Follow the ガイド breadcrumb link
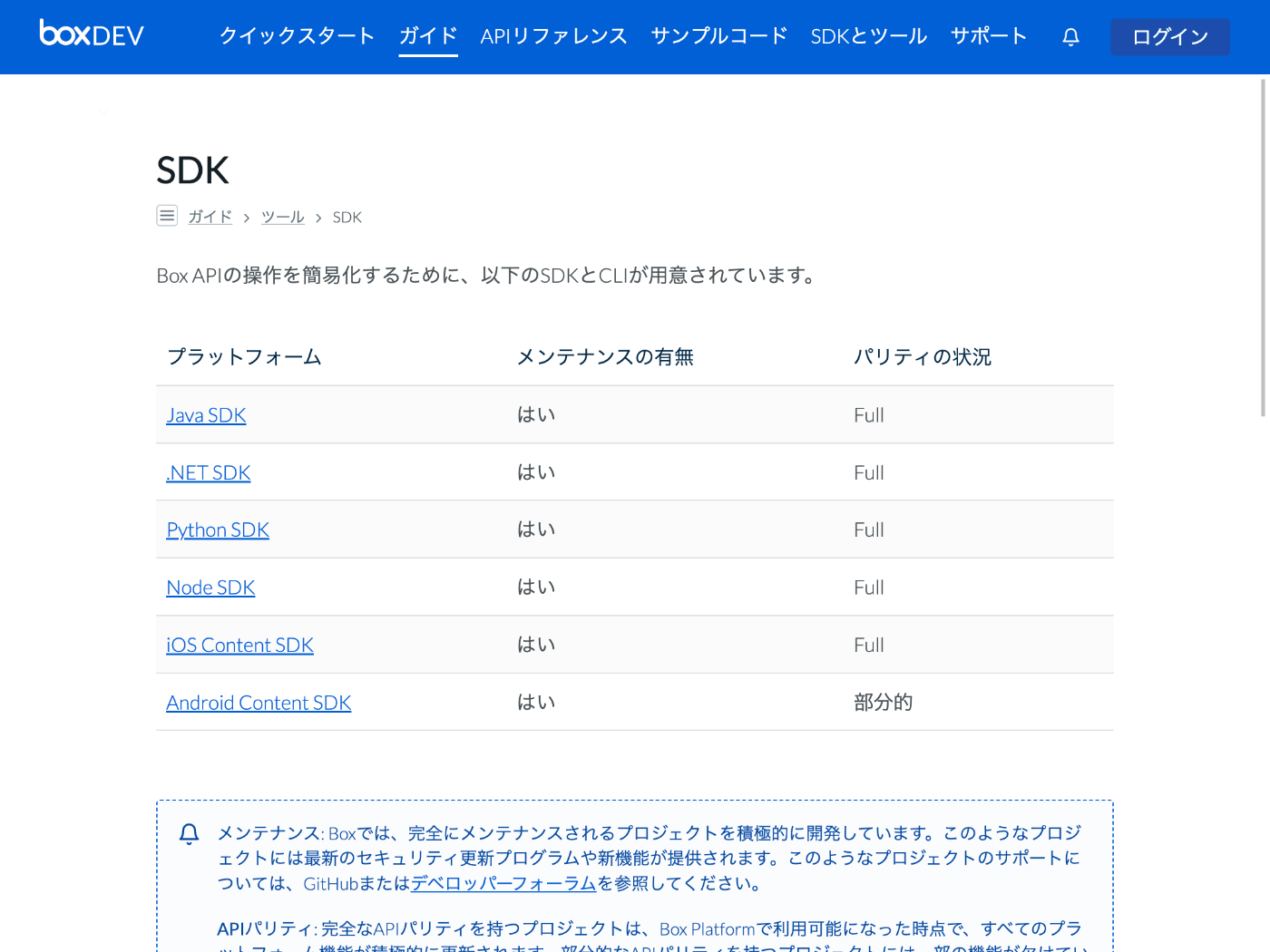This screenshot has width=1270, height=952. [x=210, y=217]
